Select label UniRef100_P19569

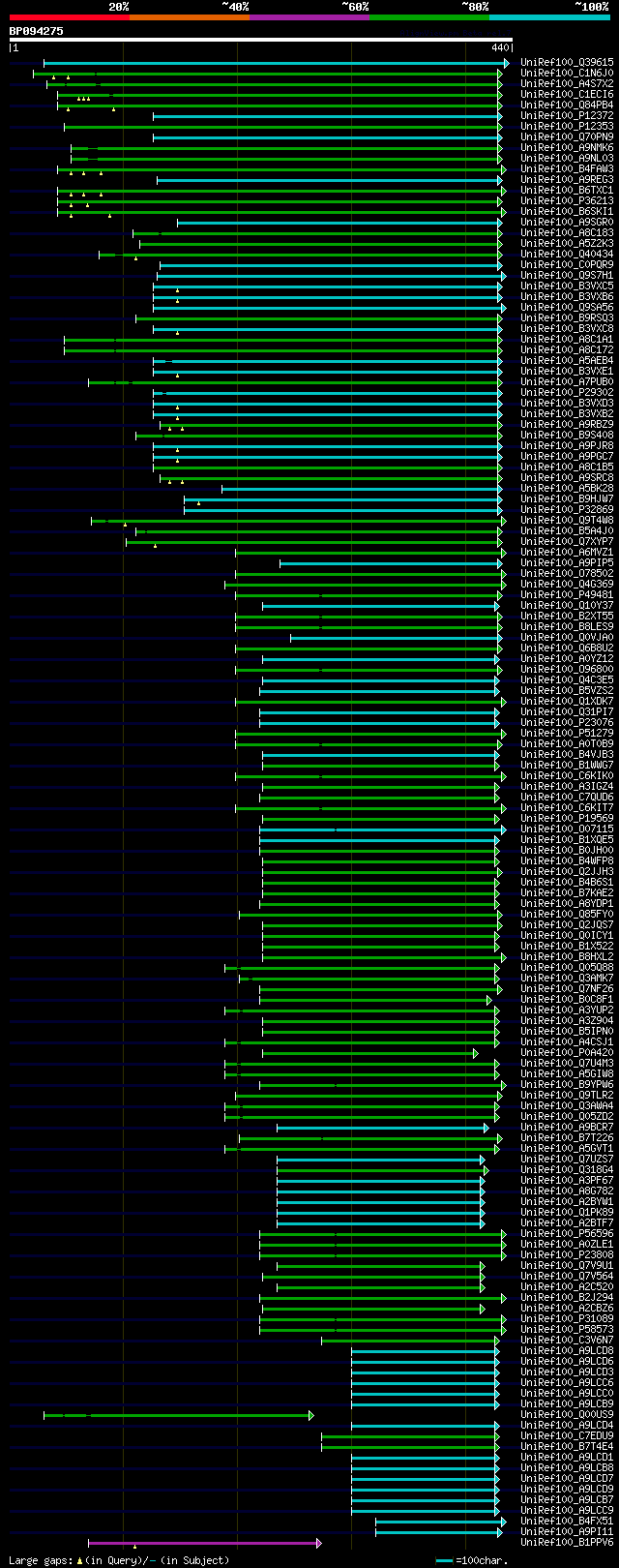[x=567, y=818]
